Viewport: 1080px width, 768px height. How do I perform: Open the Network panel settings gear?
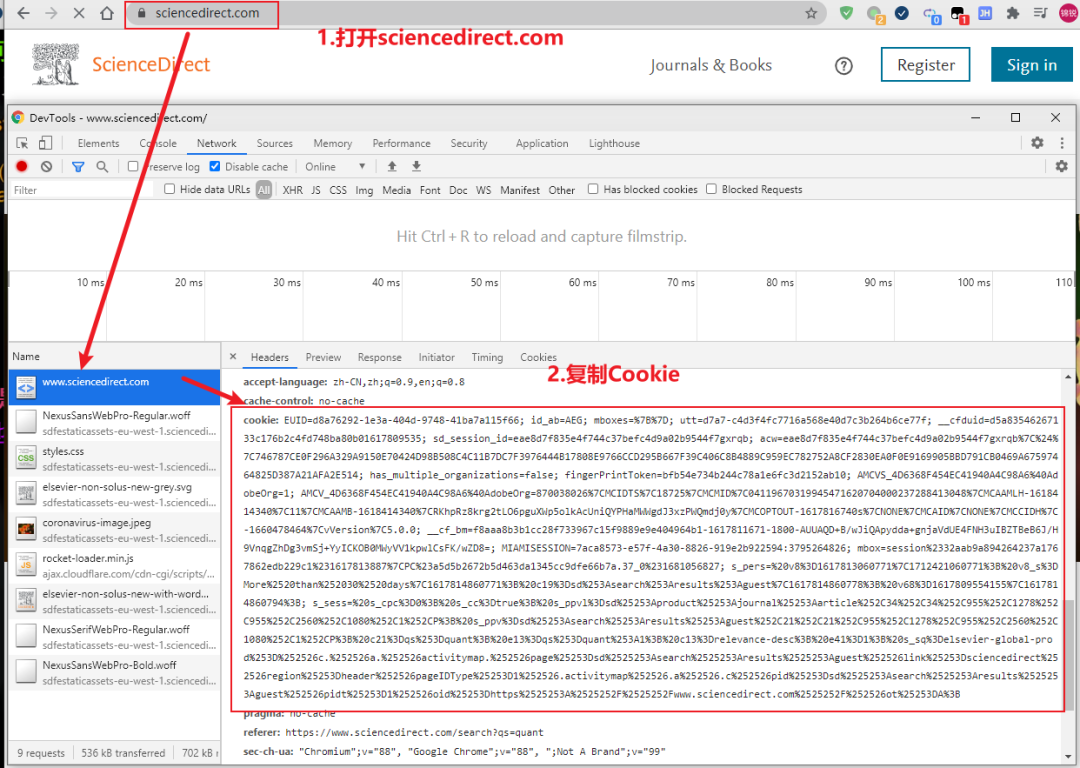[1061, 166]
